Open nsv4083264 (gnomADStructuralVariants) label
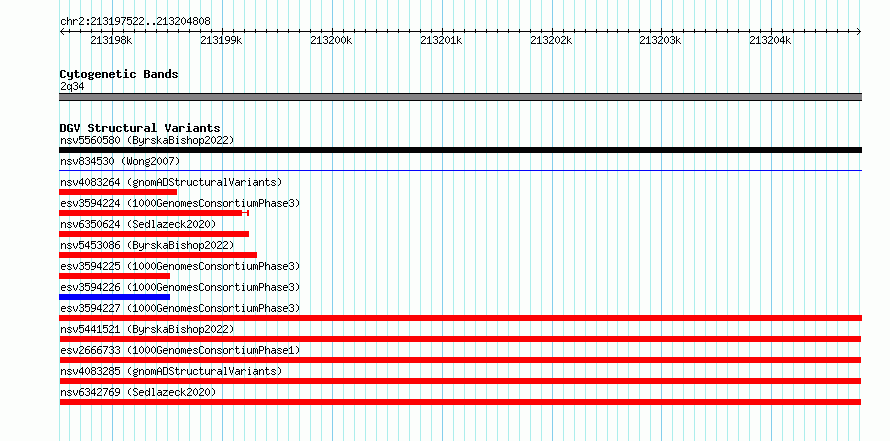Image resolution: width=890 pixels, height=441 pixels. coord(171,182)
